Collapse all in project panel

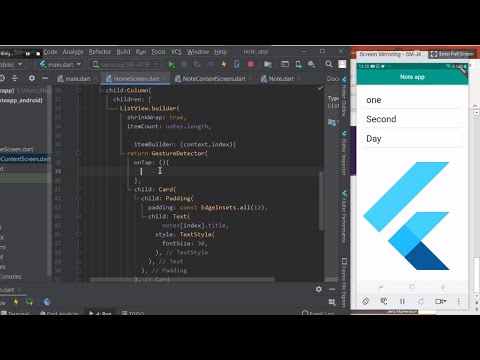tap(15, 78)
